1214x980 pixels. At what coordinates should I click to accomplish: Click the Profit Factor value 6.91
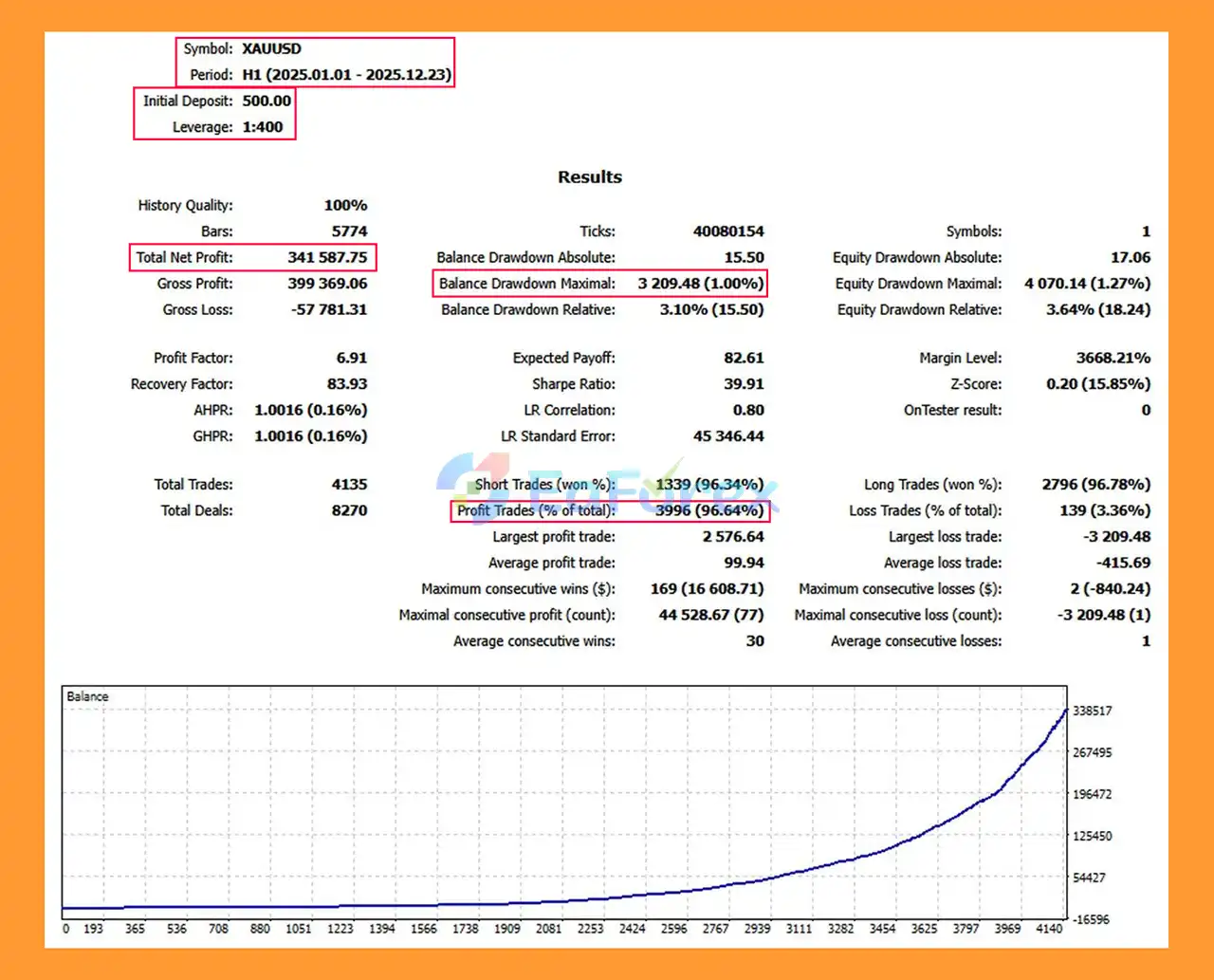[x=351, y=358]
